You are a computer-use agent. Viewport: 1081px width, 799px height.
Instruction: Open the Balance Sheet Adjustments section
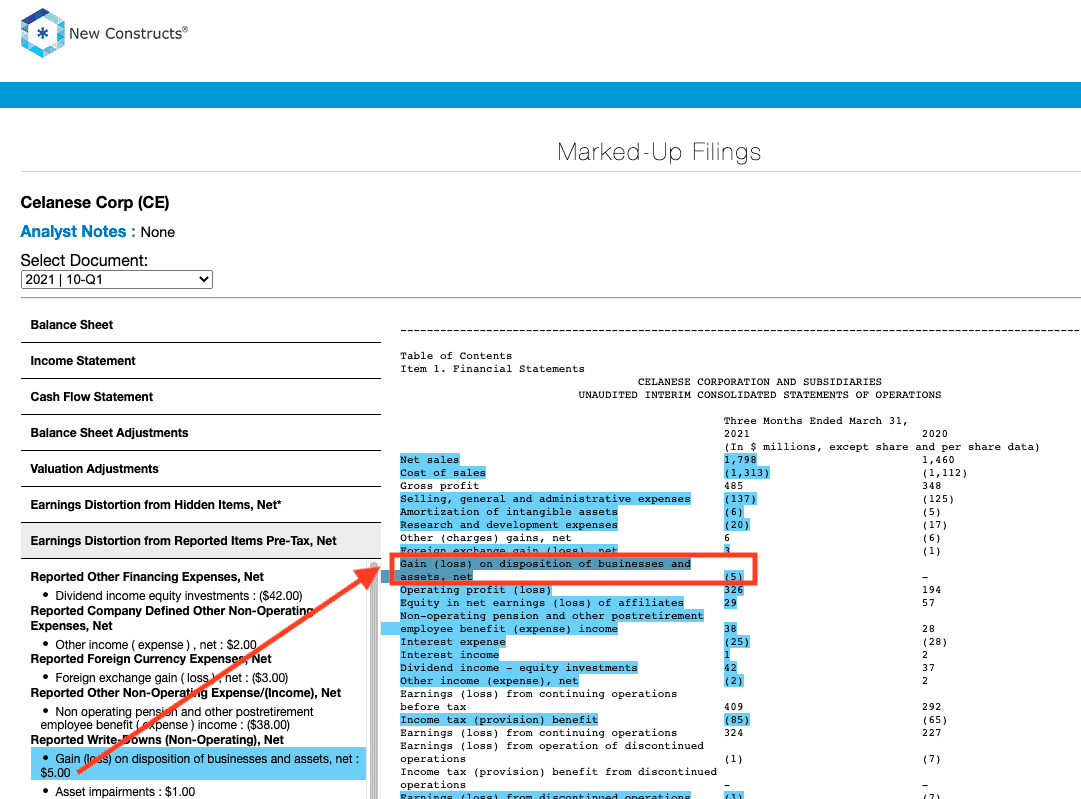(201, 432)
